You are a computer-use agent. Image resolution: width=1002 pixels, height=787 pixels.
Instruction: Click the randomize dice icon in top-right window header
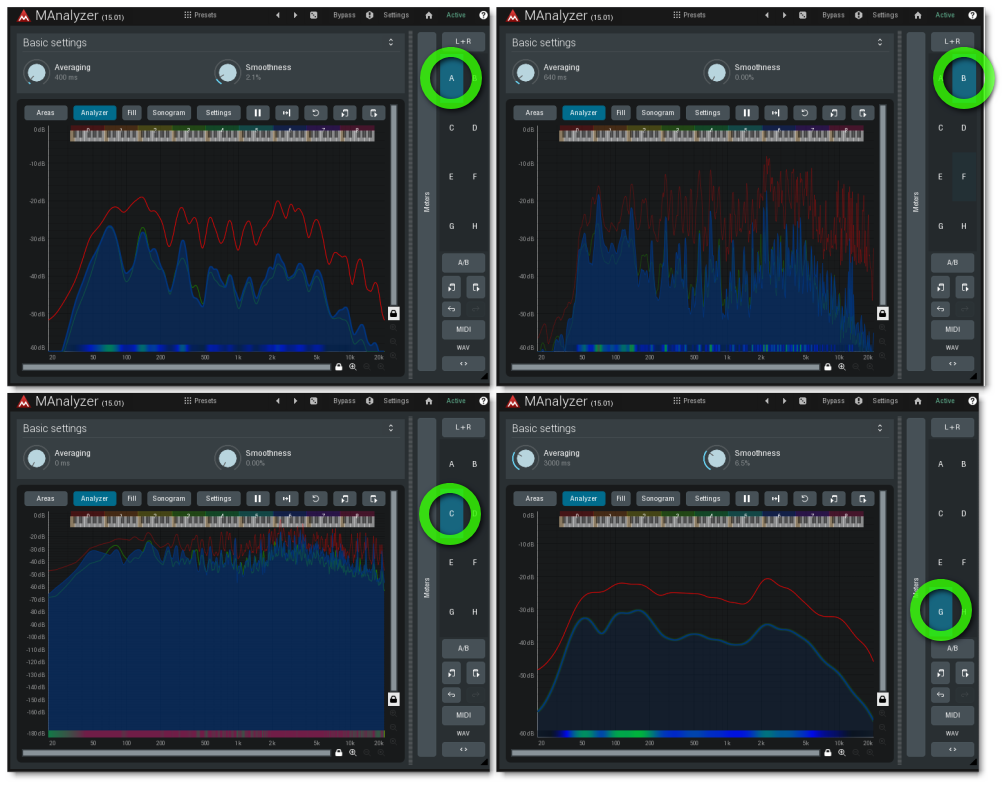tap(803, 15)
